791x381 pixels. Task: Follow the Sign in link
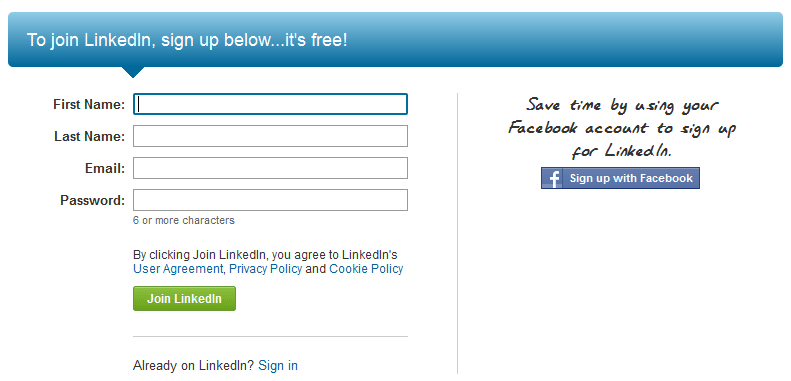(278, 365)
